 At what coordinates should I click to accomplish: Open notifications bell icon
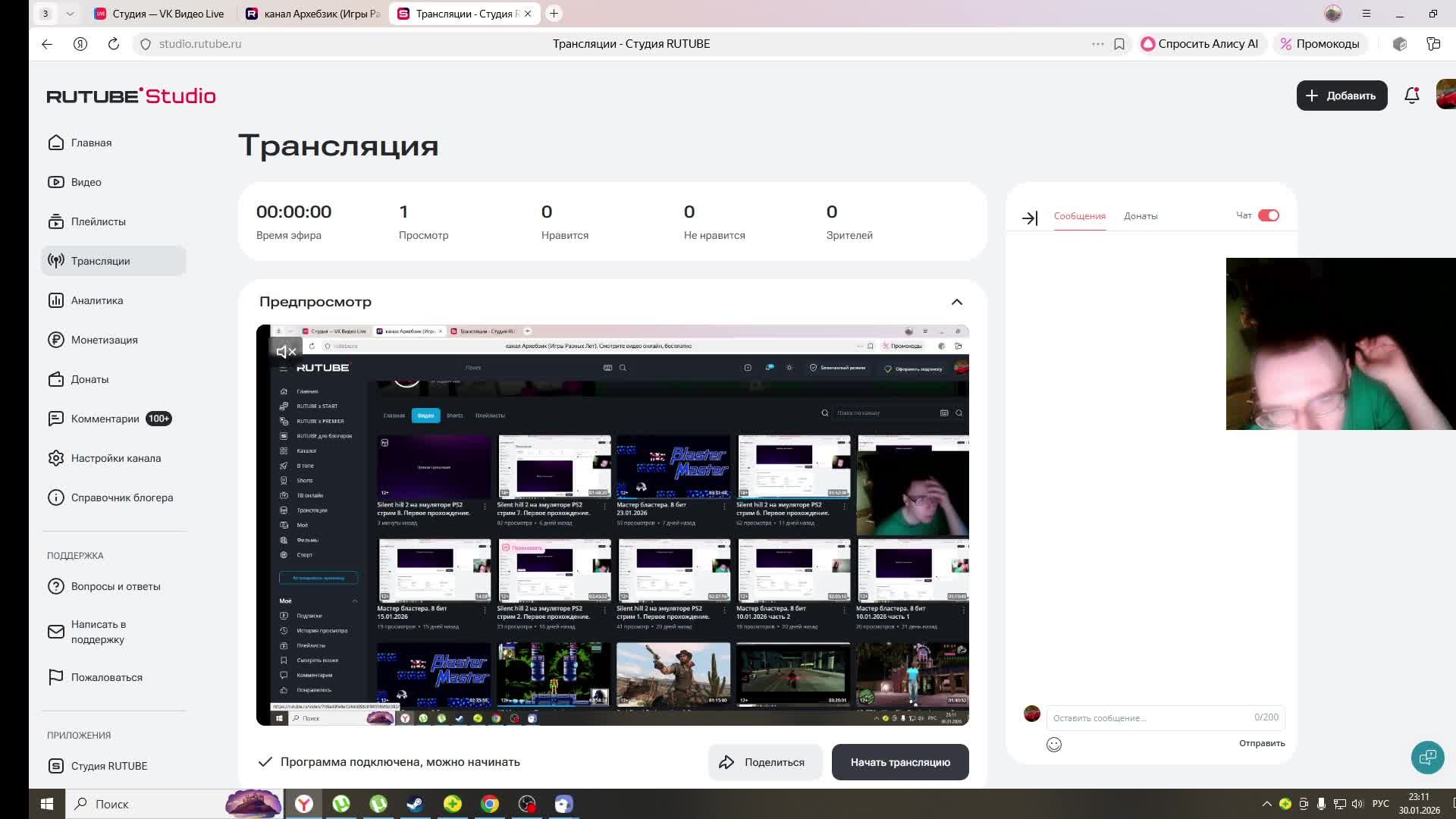[1411, 96]
